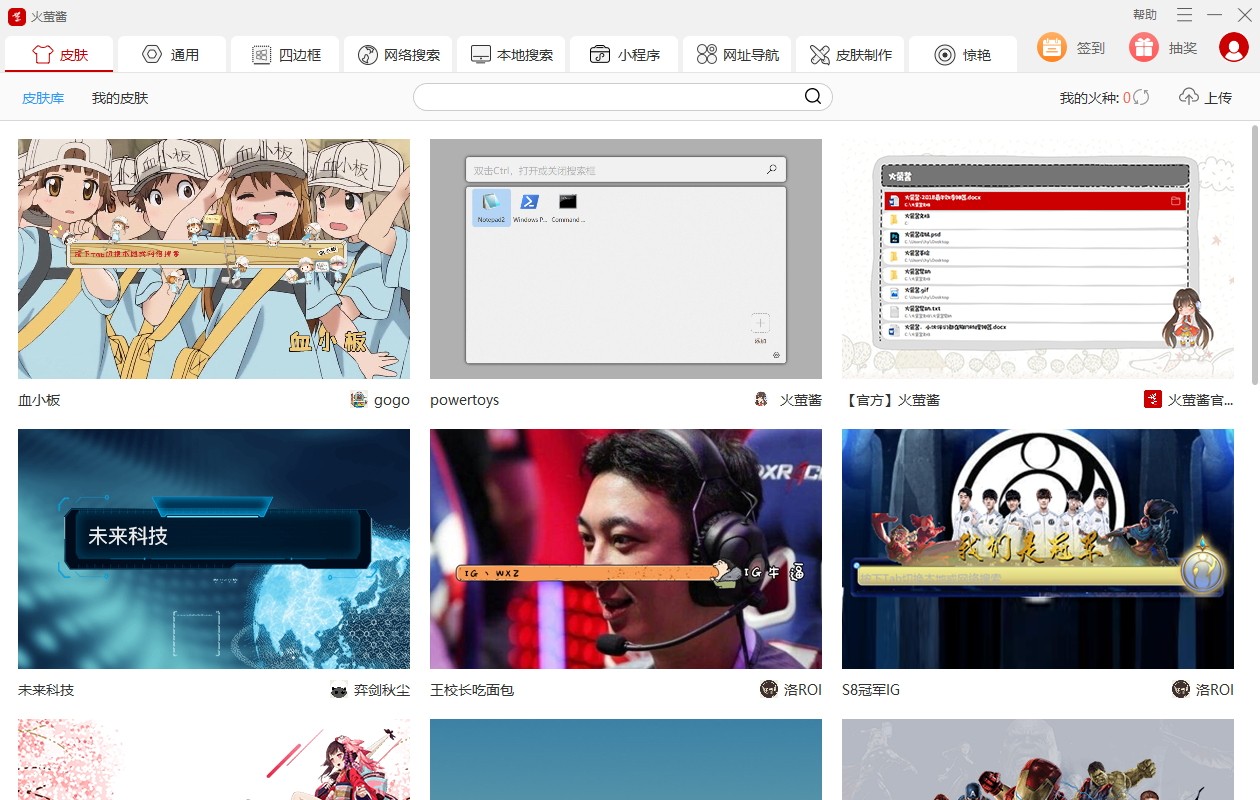
Task: Click author name gogo
Action: coord(392,400)
